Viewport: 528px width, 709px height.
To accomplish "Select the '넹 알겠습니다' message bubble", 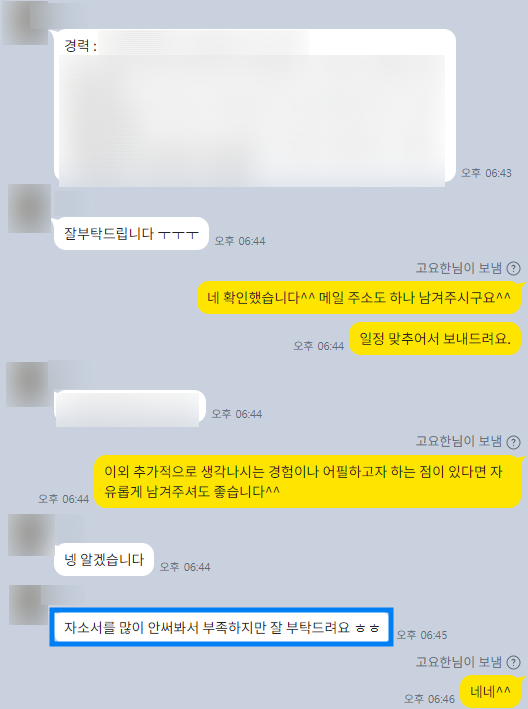I will click(104, 560).
